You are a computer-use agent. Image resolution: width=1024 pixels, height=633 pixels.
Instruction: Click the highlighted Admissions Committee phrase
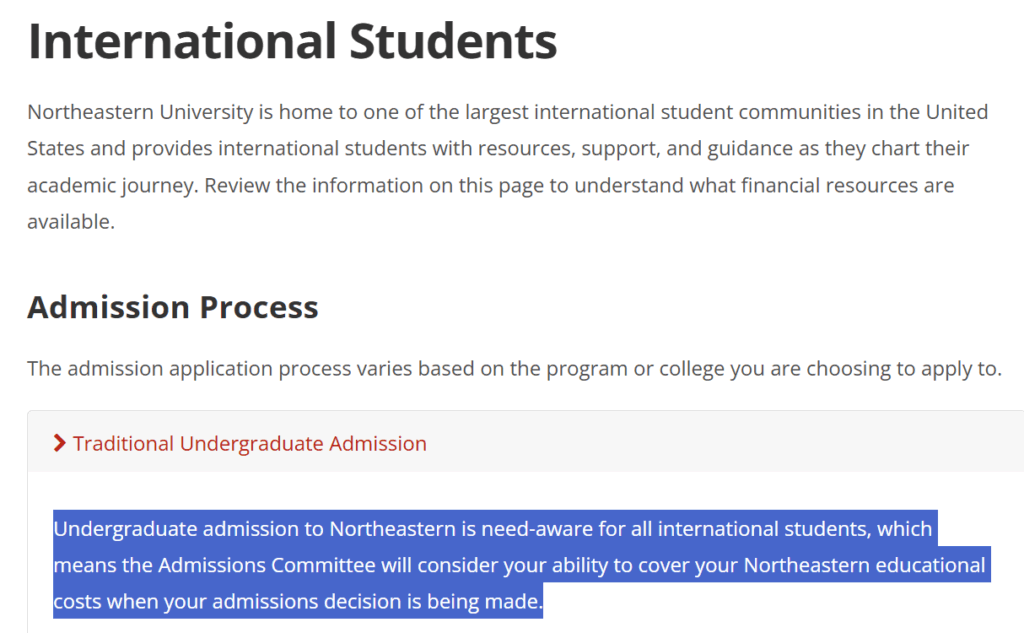(x=267, y=566)
